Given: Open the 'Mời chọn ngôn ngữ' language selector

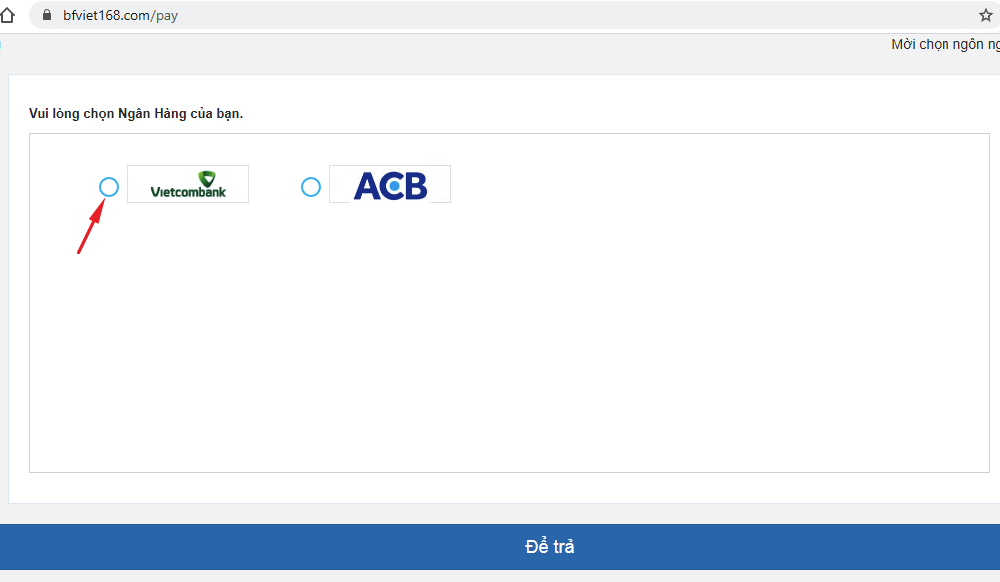Looking at the screenshot, I should coord(945,45).
